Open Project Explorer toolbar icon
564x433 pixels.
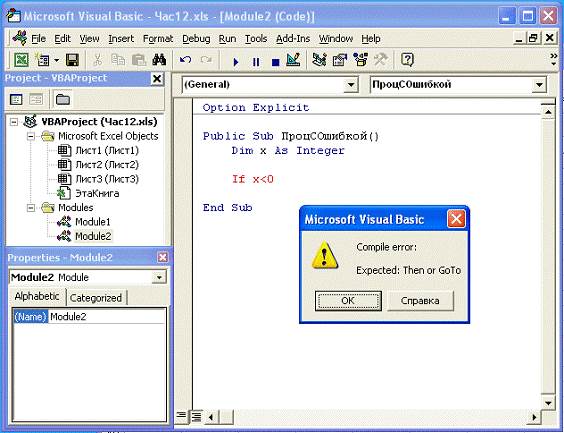[319, 60]
